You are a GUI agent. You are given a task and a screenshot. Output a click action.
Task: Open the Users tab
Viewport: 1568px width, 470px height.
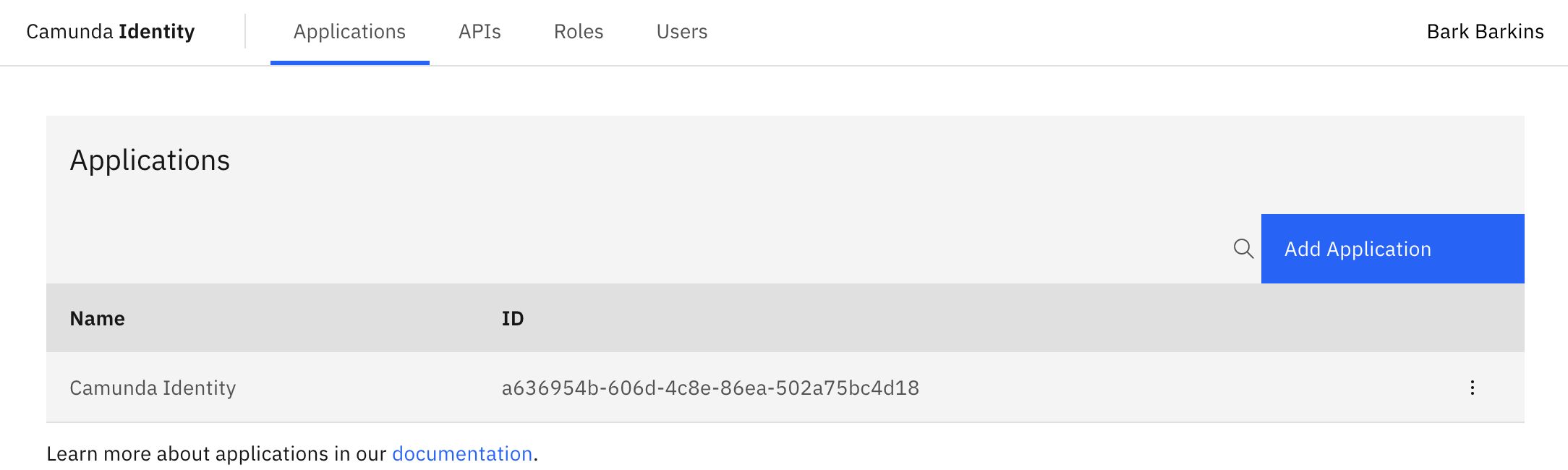(681, 31)
